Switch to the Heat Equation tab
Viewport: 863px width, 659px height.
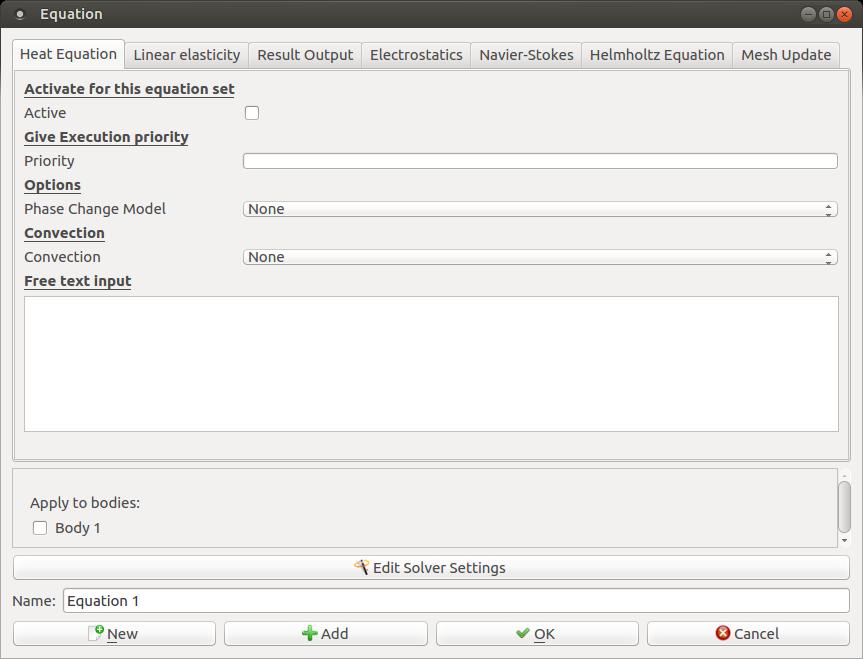pos(68,54)
